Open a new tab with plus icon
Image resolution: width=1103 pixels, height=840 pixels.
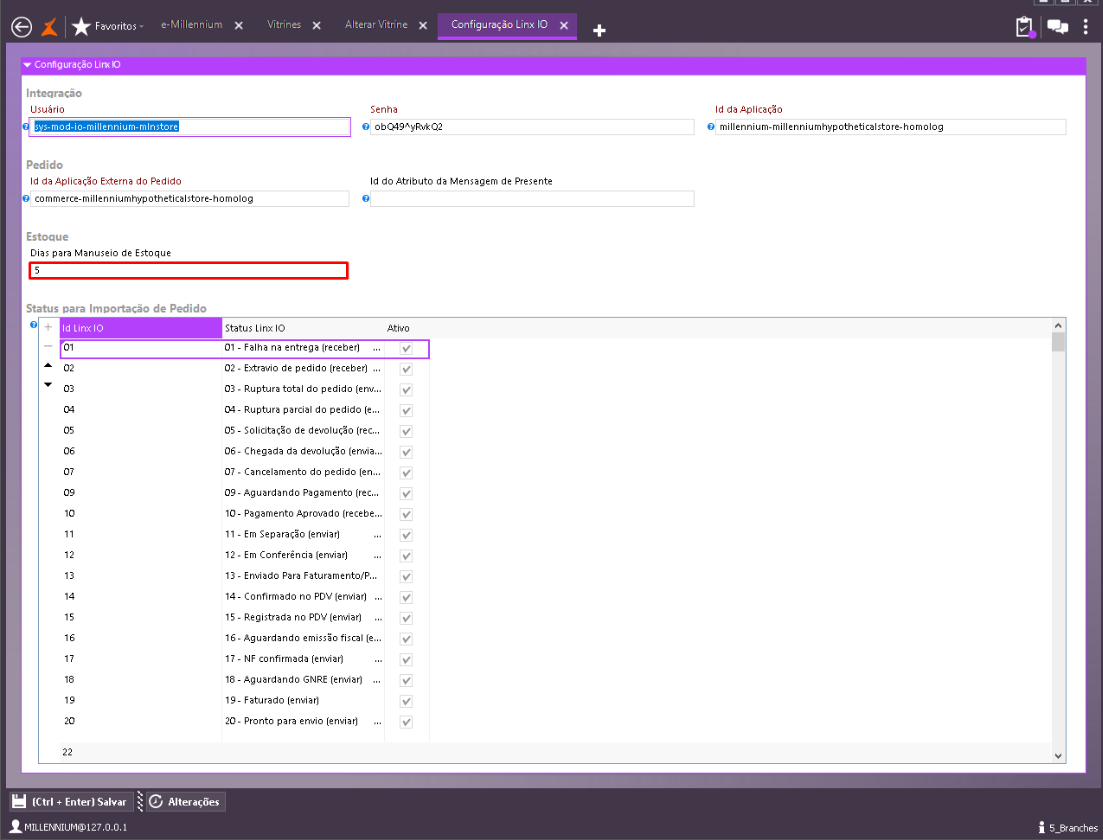tap(599, 30)
